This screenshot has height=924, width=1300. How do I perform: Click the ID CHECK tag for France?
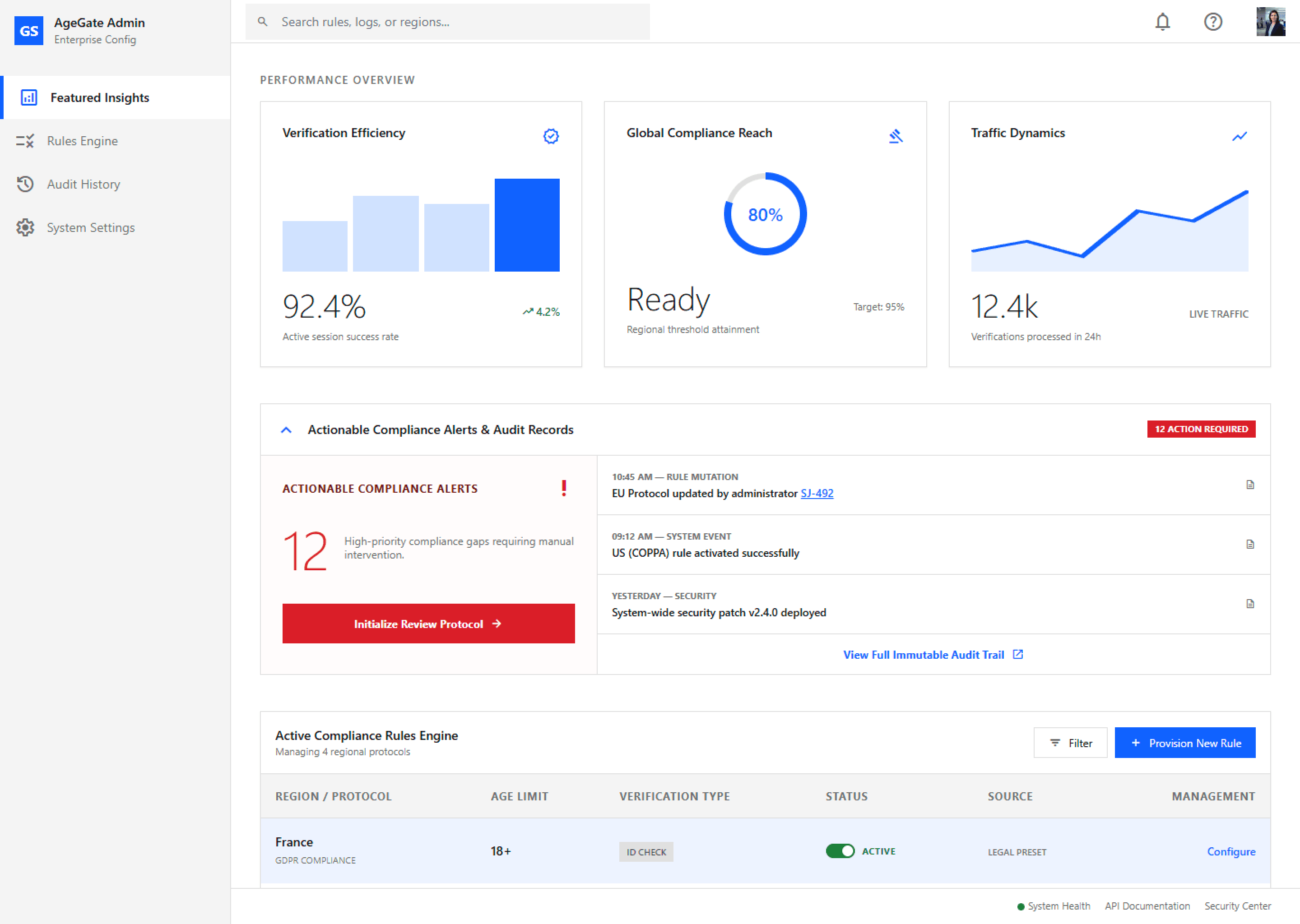click(x=646, y=852)
